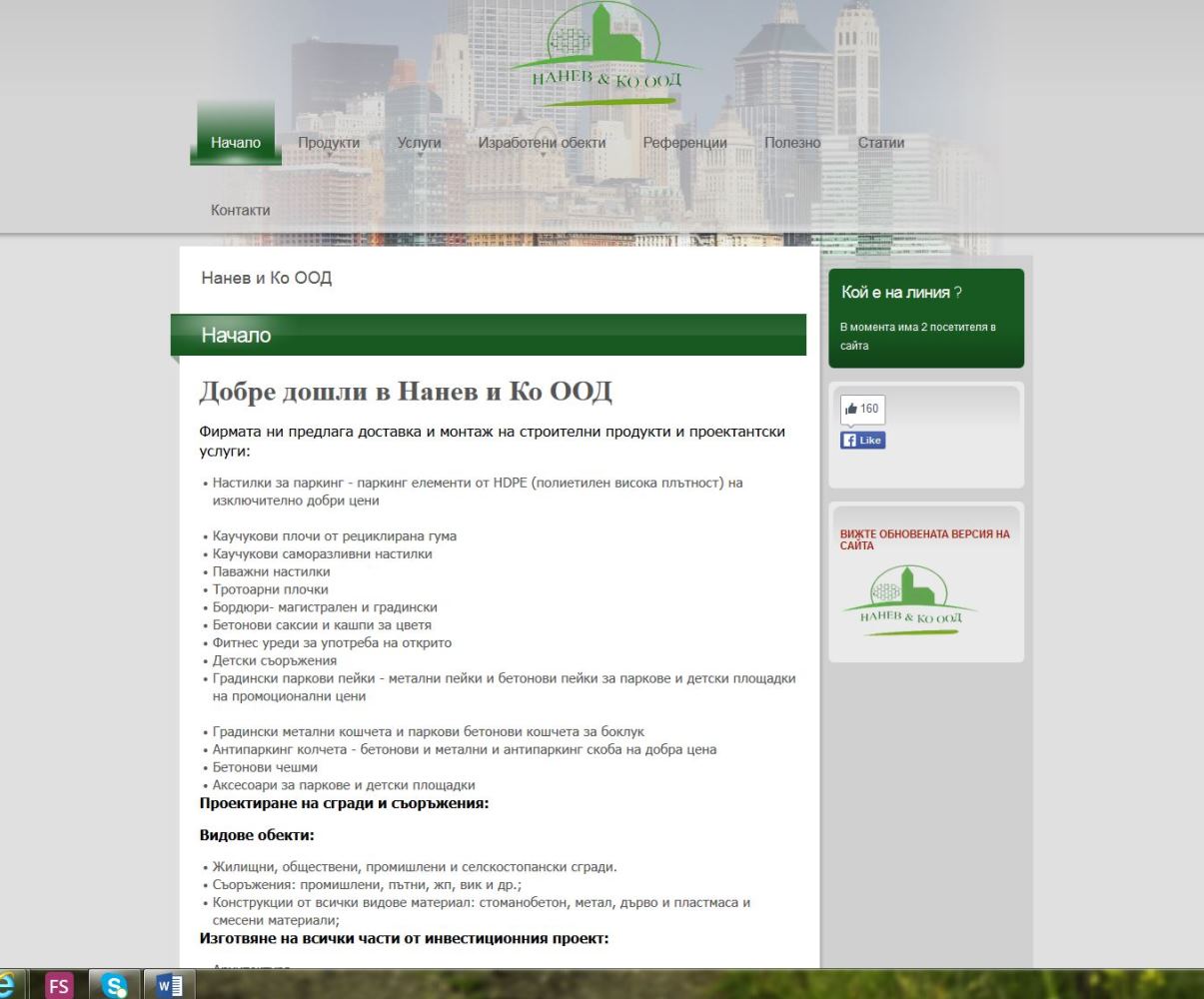Click Изготвяне на всички части heading

(x=404, y=938)
